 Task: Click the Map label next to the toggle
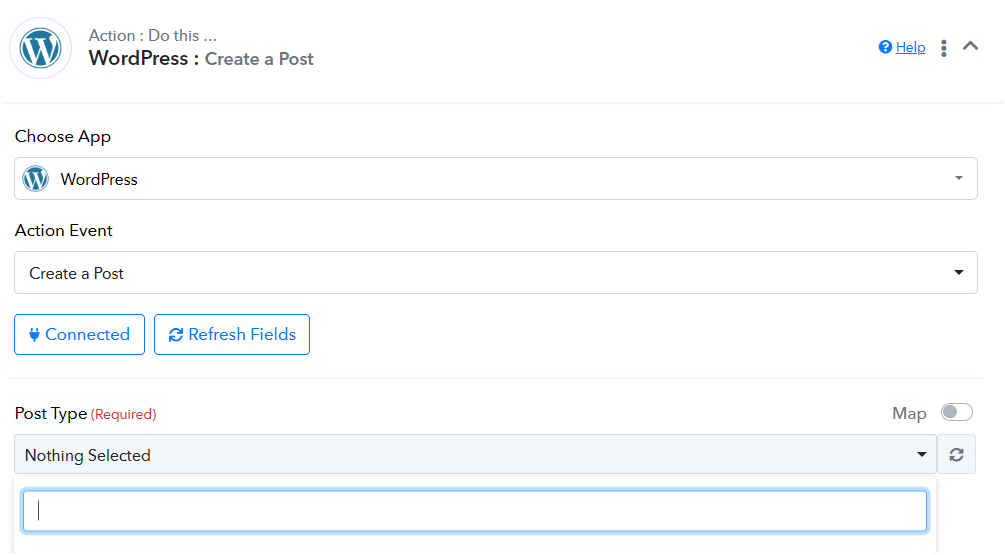click(x=909, y=414)
